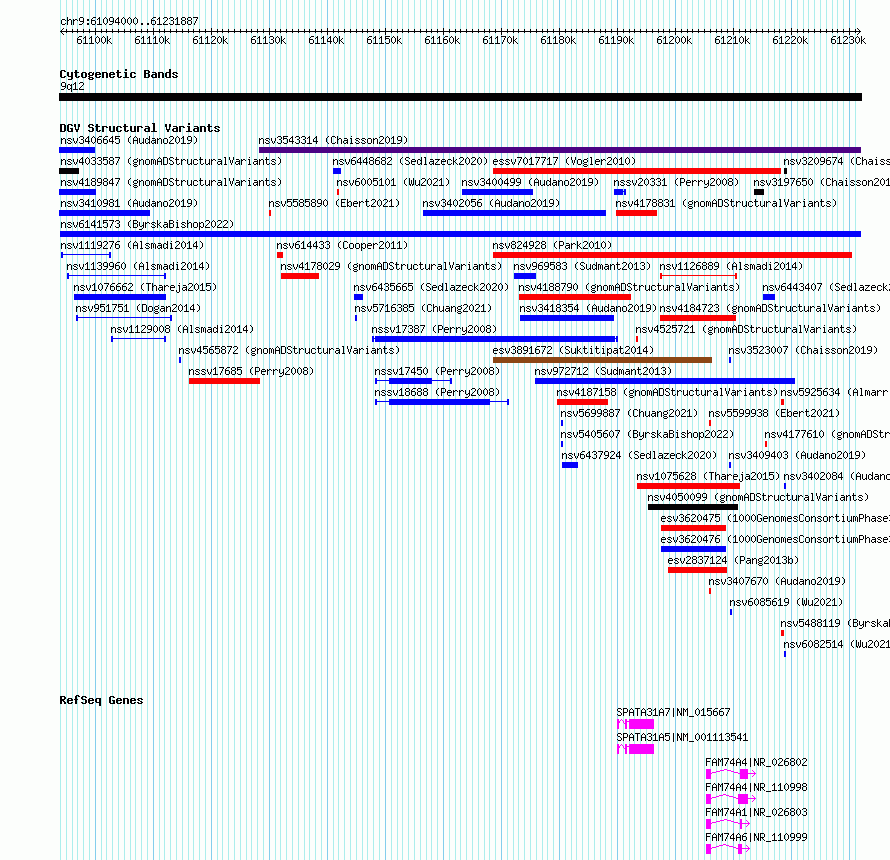Click nssv20331 (Perry2008) label
This screenshot has width=890, height=860.
click(676, 182)
